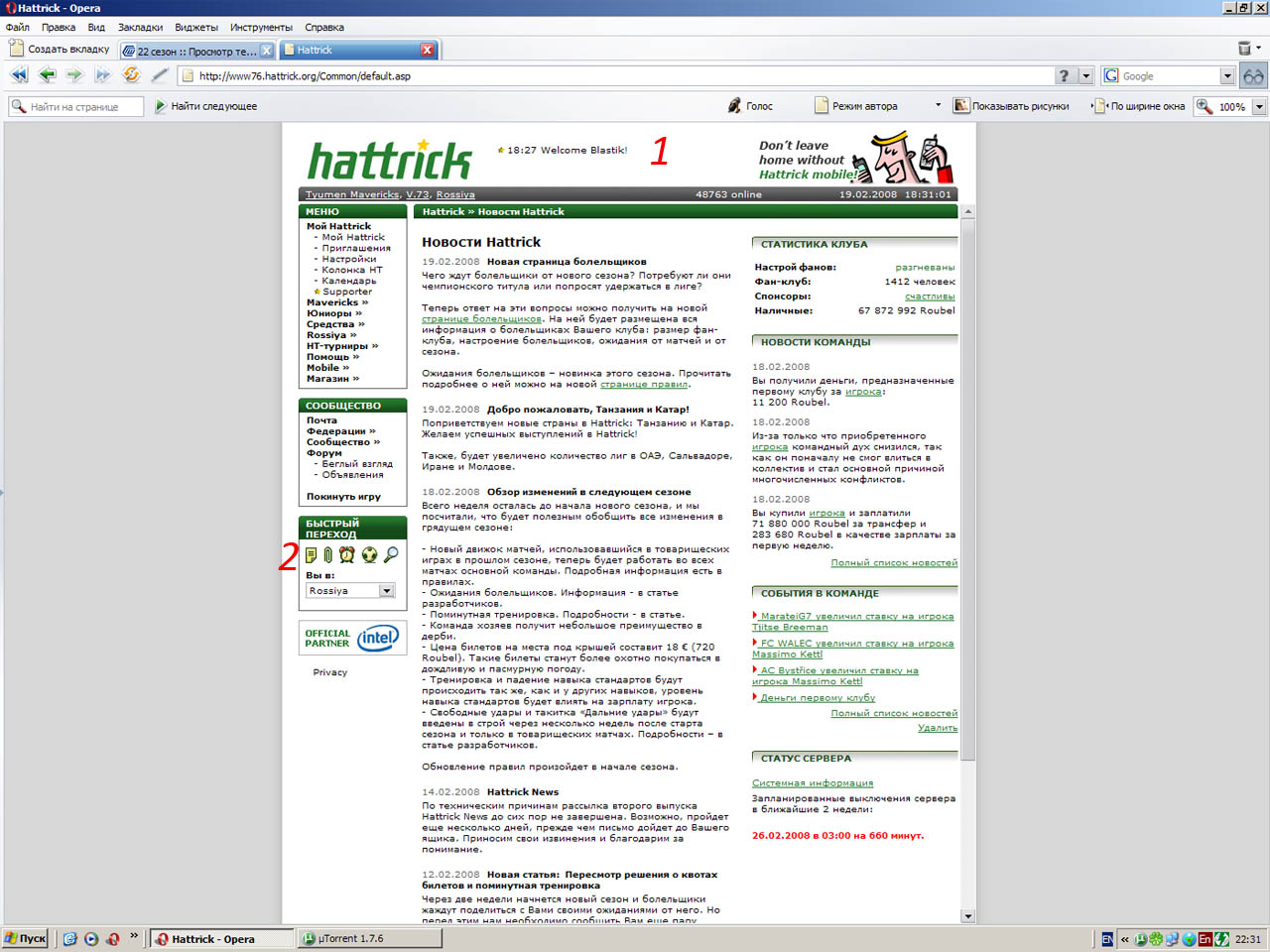Open the Системная информация link
This screenshot has width=1270, height=952.
(813, 782)
